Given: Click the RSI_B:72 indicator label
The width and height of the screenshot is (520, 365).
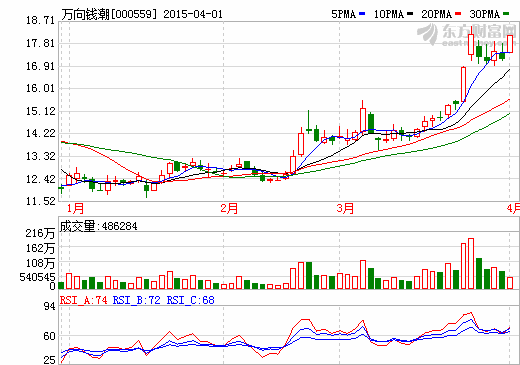Looking at the screenshot, I should coord(136,300).
